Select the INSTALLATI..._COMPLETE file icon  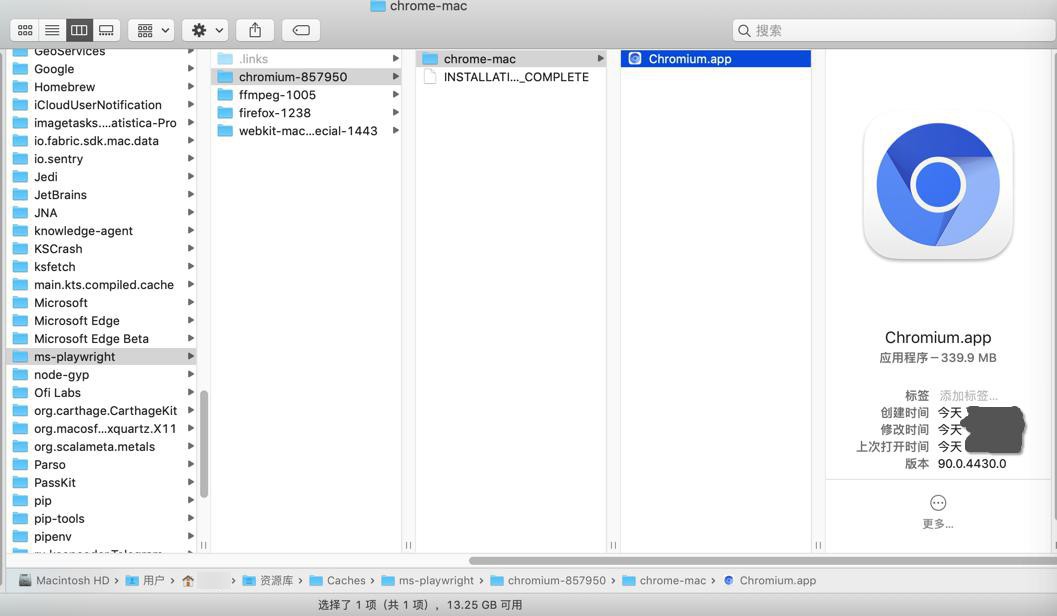pos(429,77)
